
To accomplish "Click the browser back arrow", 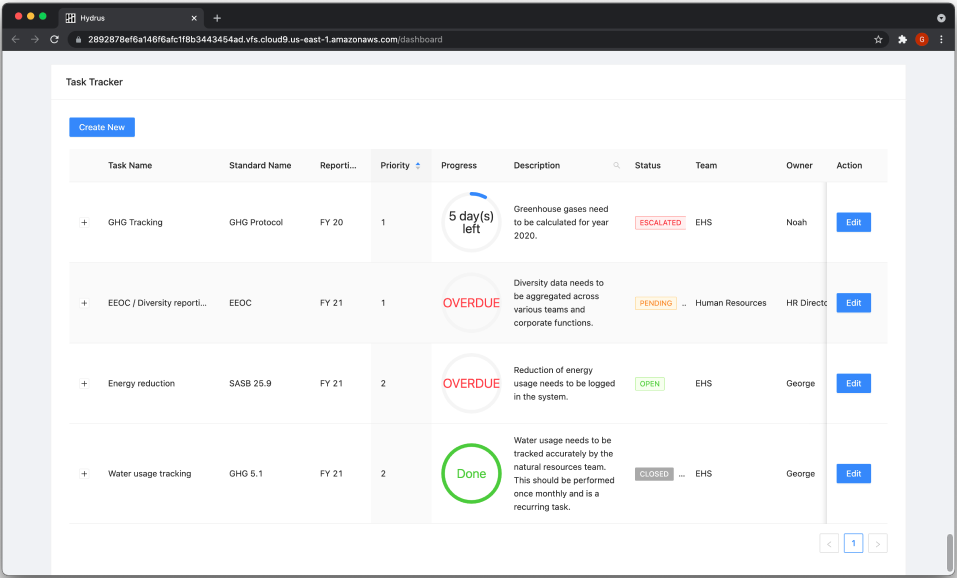I will 15,40.
